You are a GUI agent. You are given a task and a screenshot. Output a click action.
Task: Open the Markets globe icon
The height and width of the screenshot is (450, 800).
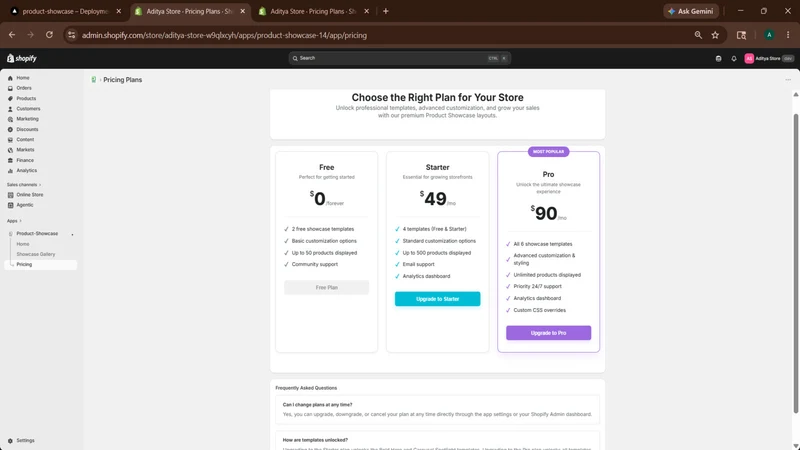point(10,150)
